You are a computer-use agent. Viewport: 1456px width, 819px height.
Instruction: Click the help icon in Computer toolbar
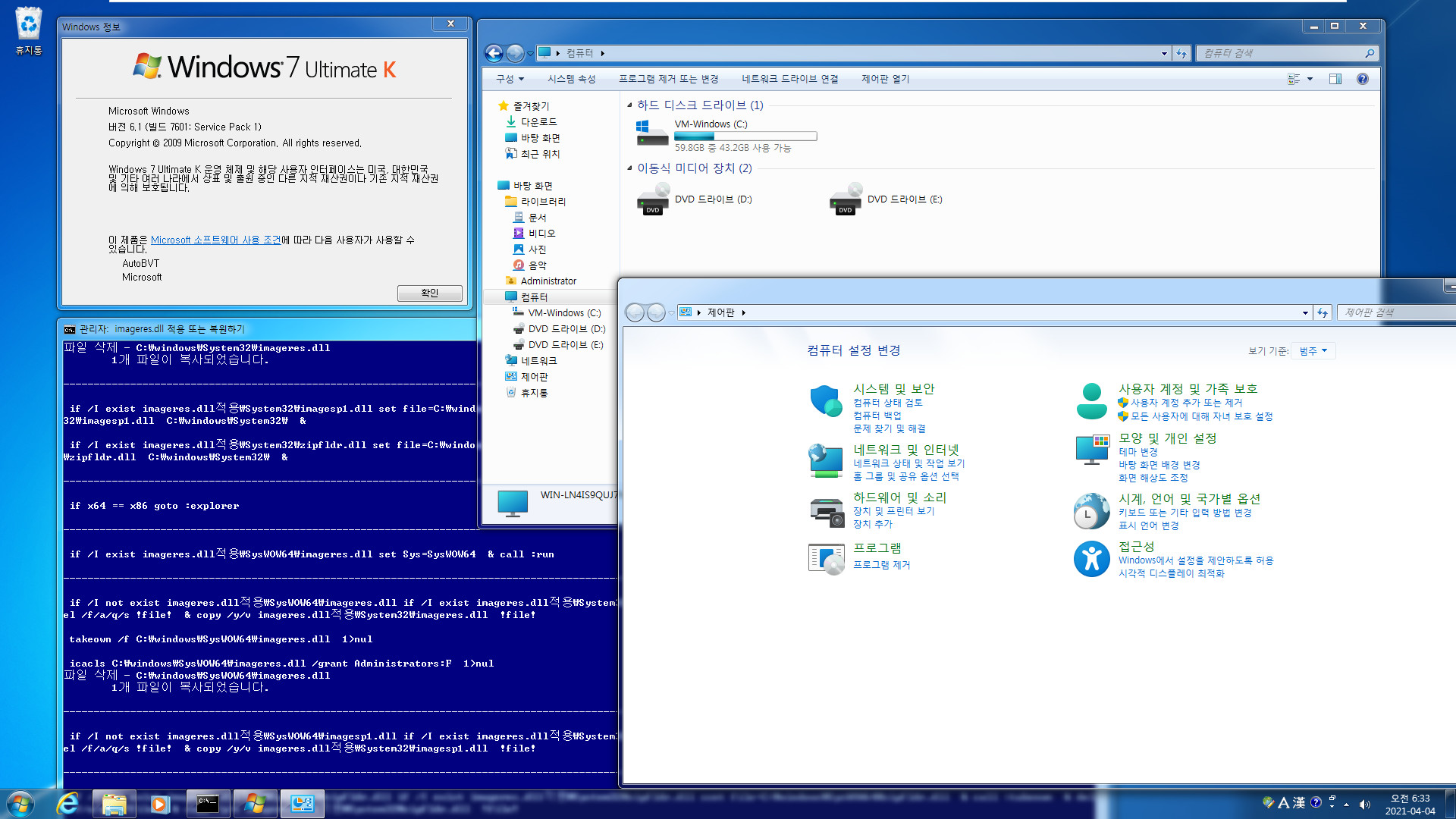coord(1363,79)
